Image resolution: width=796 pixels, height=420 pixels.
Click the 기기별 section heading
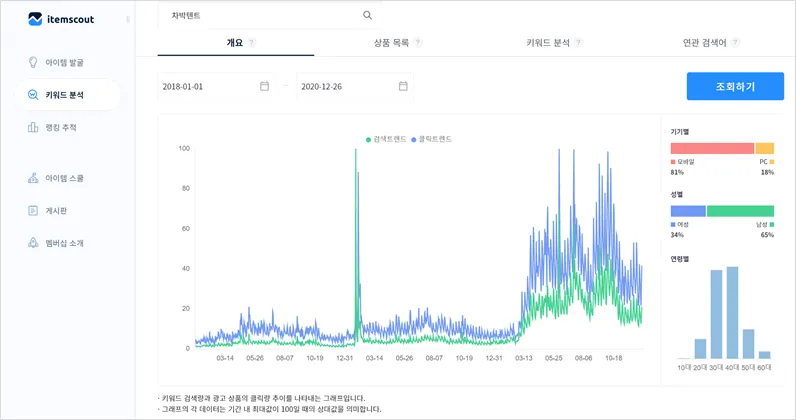tap(679, 132)
